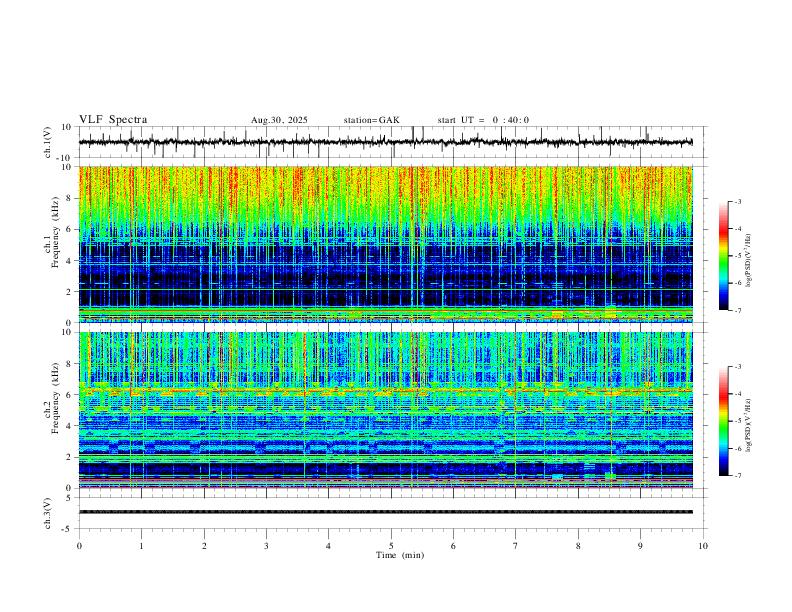Click the "Time (min)" axis label
Screen dimensions: 792x612
[400, 555]
